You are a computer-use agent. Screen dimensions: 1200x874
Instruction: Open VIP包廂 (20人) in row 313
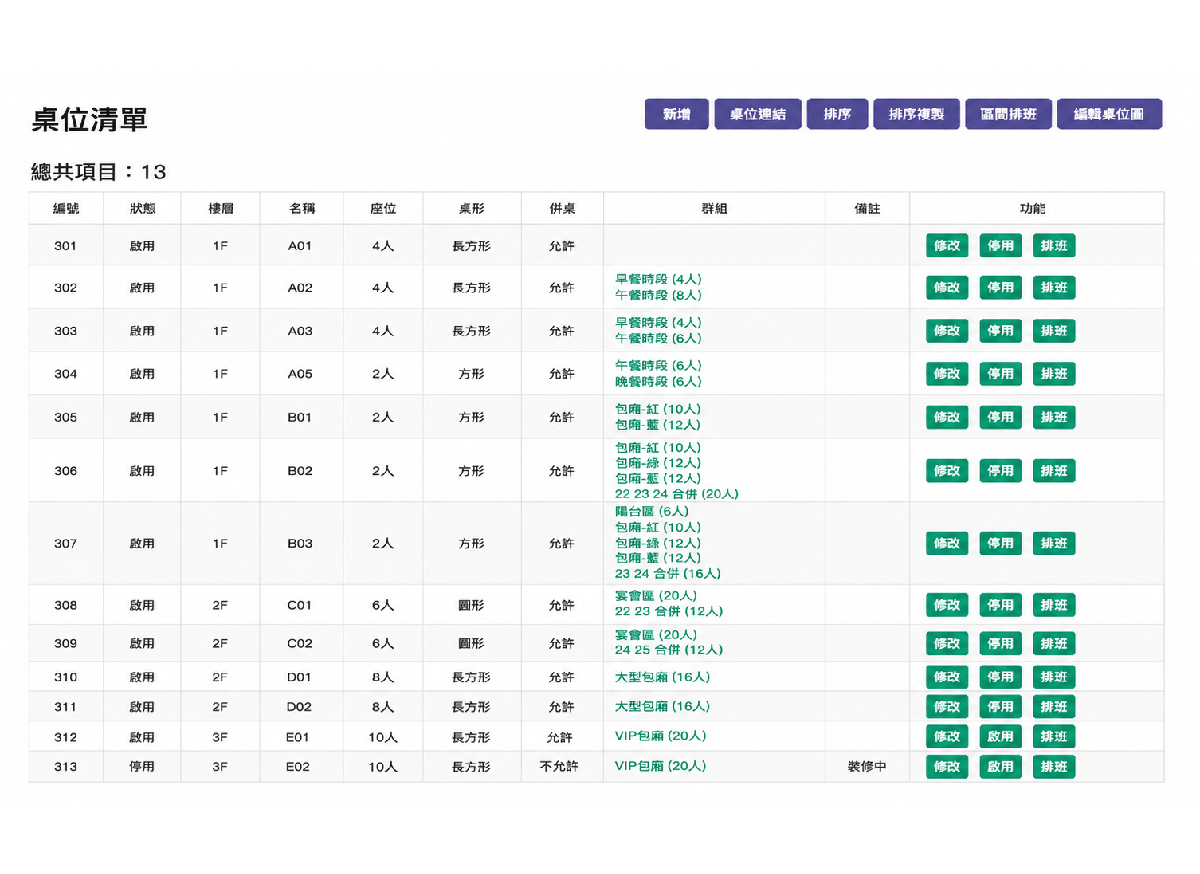660,766
